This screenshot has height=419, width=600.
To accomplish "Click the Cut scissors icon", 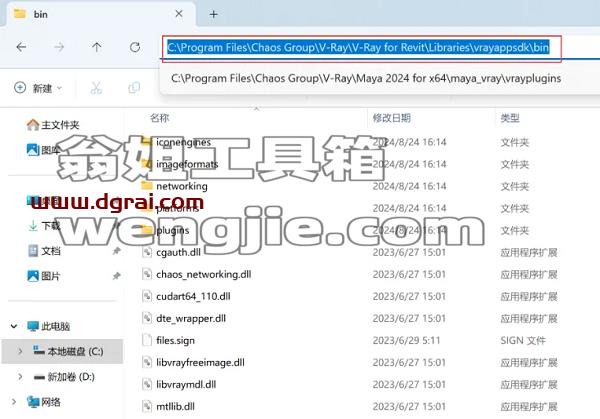I will [x=96, y=88].
